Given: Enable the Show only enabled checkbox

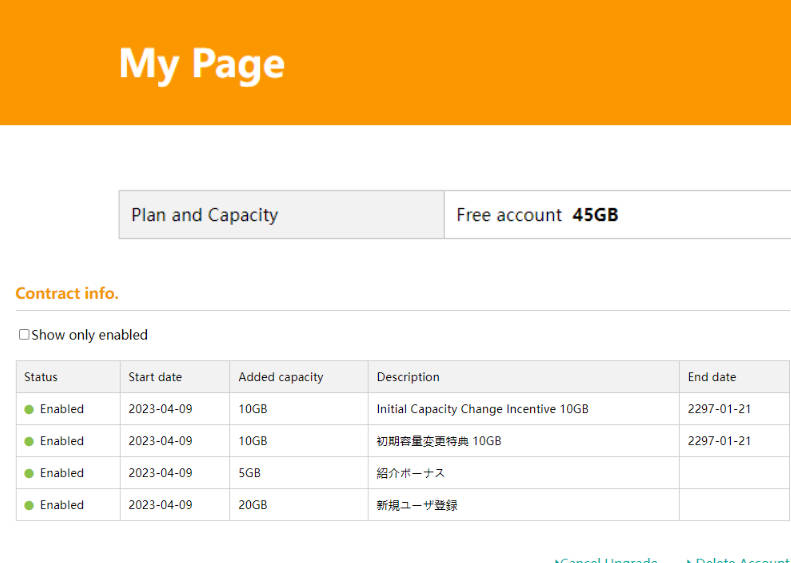Looking at the screenshot, I should pyautogui.click(x=24, y=335).
